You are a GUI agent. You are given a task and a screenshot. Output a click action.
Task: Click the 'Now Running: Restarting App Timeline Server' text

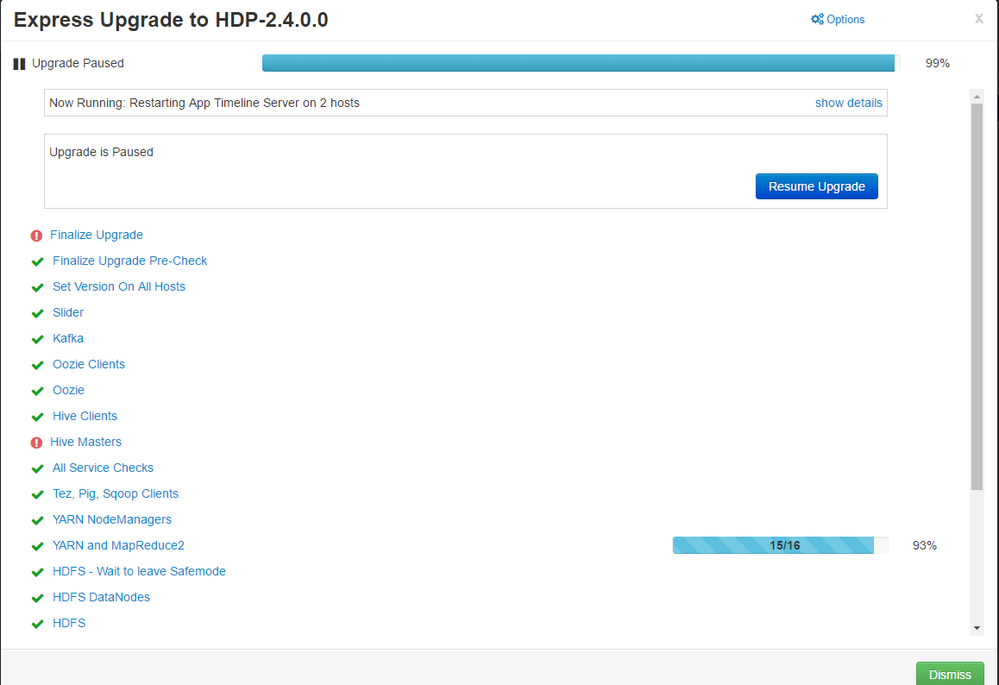pyautogui.click(x=204, y=103)
